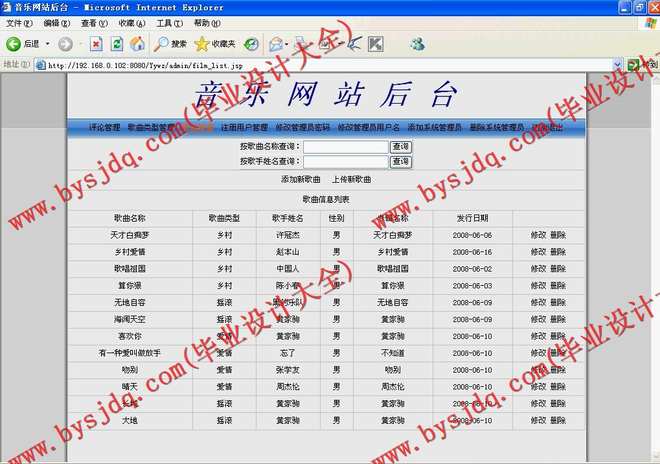
Task: Click the Back navigation arrow icon
Action: [x=14, y=44]
